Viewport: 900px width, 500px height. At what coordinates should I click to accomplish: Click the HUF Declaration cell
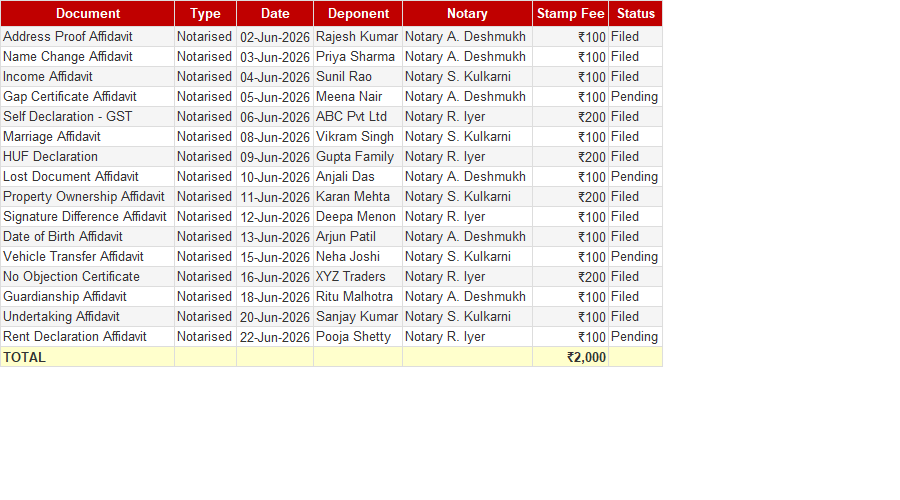point(88,157)
